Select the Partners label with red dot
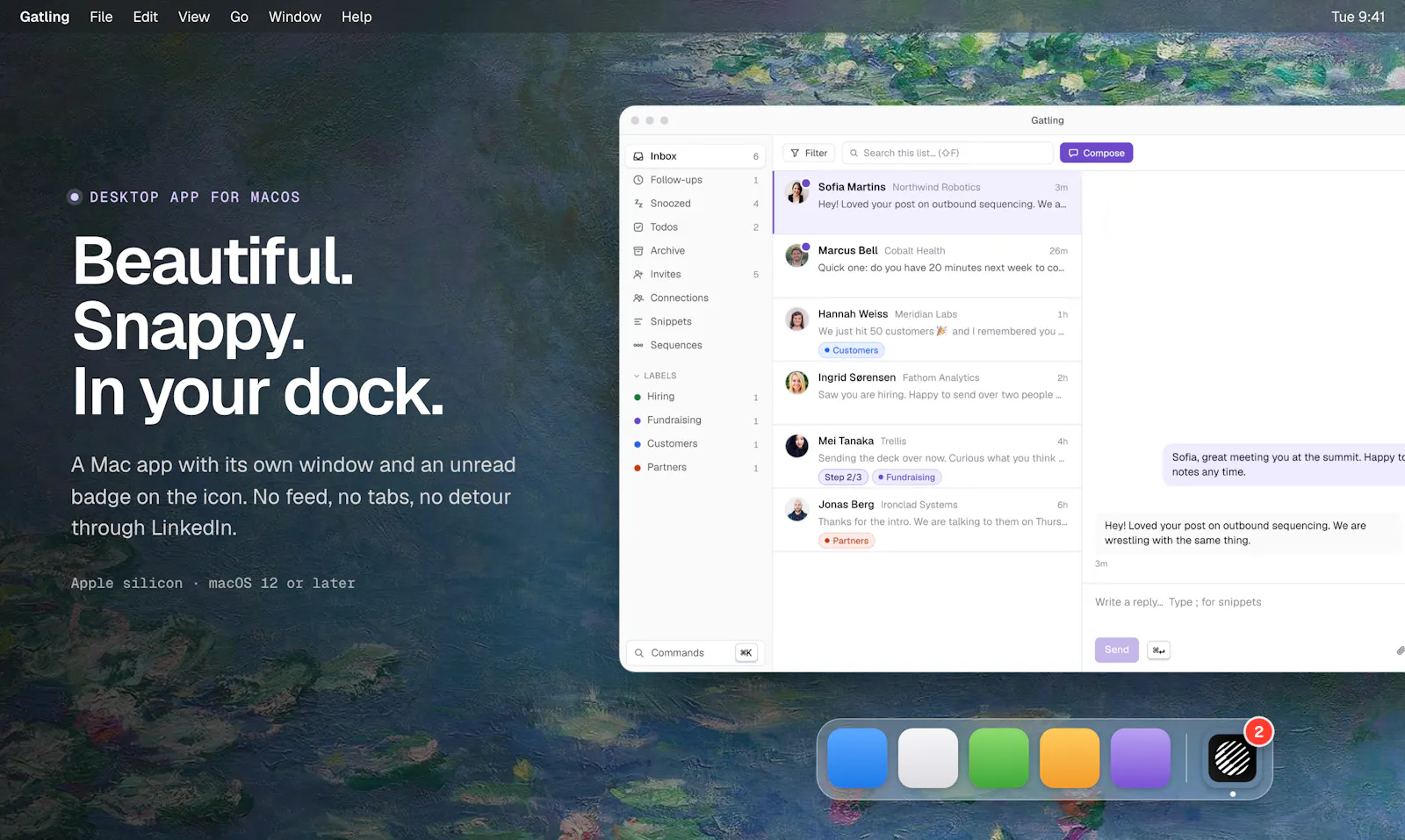This screenshot has height=840, width=1405. click(x=695, y=468)
